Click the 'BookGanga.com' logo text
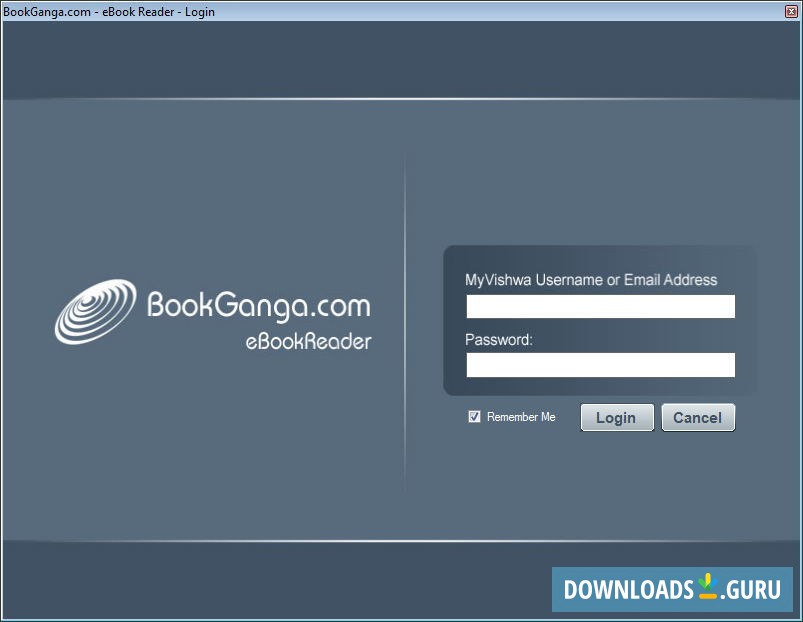This screenshot has width=803, height=622. pyautogui.click(x=259, y=305)
